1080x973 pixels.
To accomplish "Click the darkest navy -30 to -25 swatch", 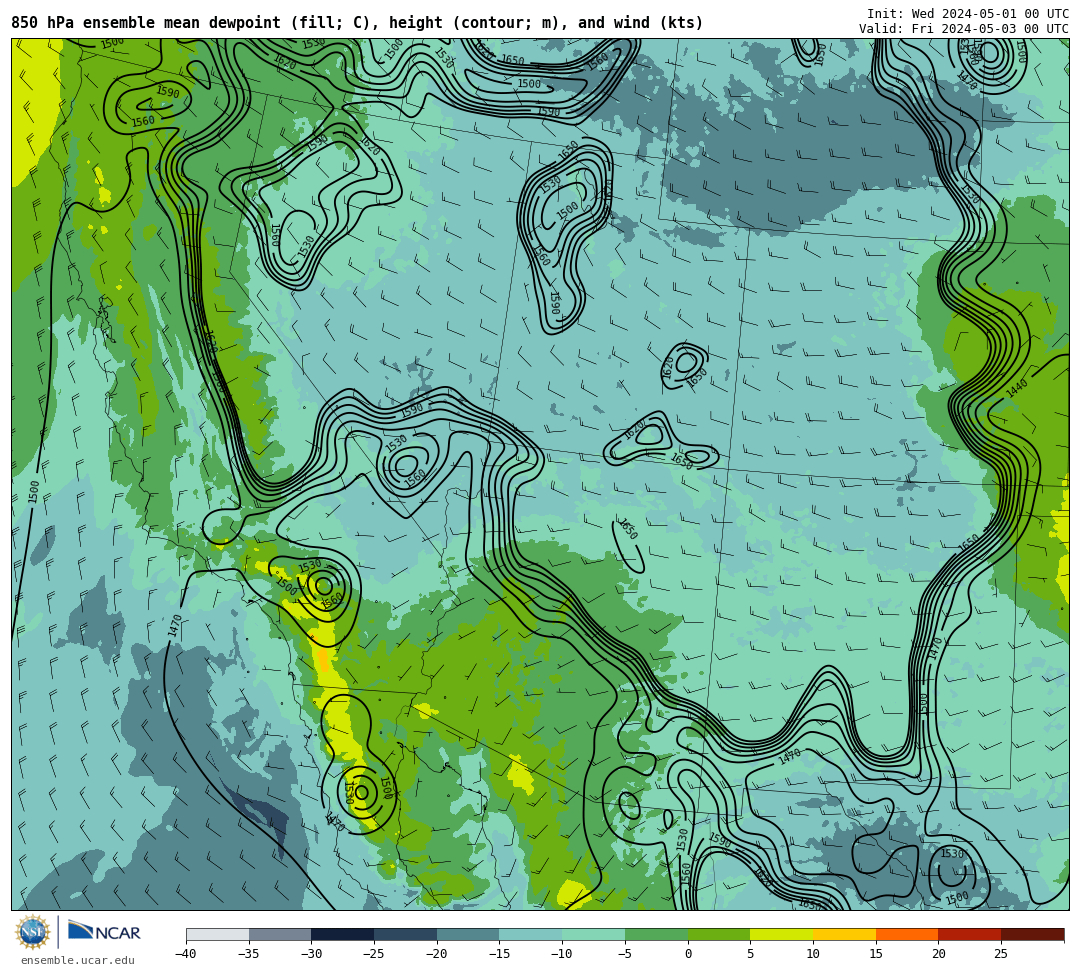I will (x=343, y=934).
